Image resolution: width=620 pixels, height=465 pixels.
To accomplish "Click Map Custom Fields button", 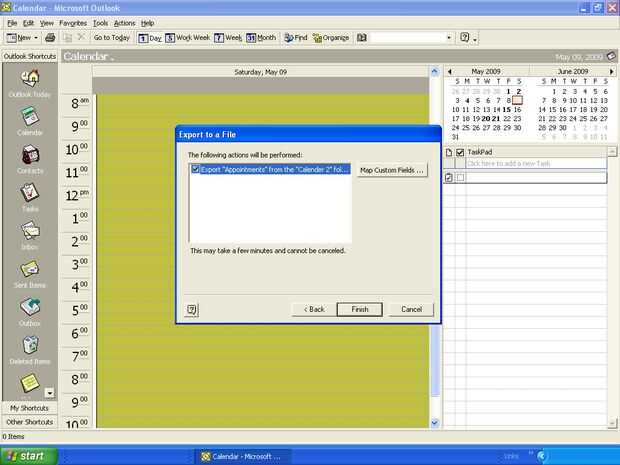I will tap(392, 170).
